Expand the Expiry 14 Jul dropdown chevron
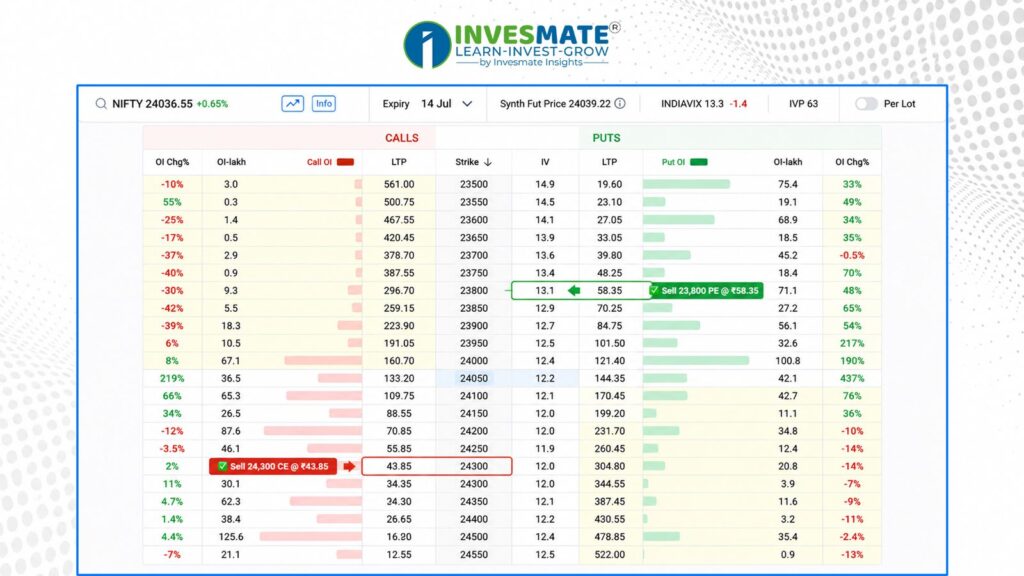This screenshot has width=1024, height=576. 467,104
